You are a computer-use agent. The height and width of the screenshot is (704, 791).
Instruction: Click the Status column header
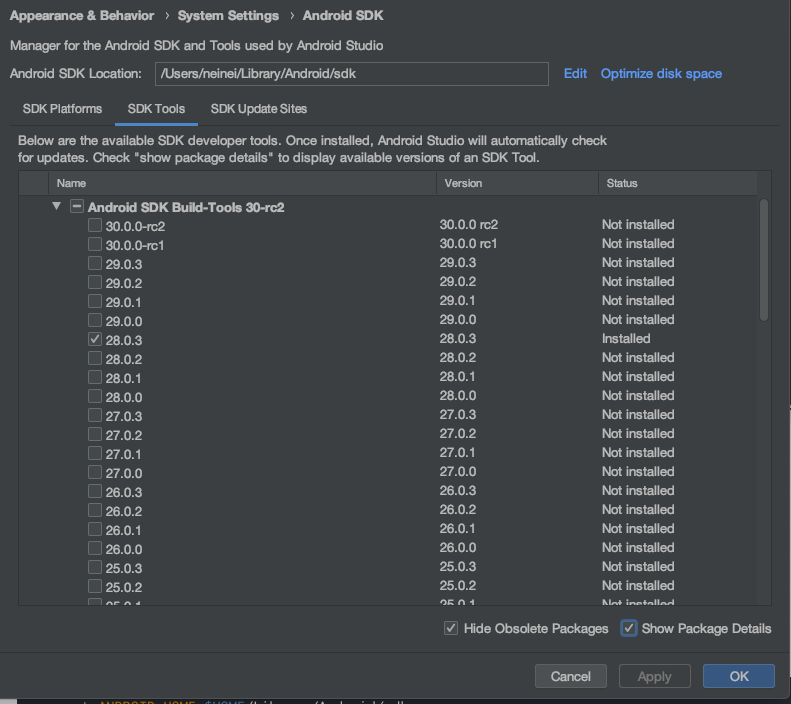pos(677,183)
